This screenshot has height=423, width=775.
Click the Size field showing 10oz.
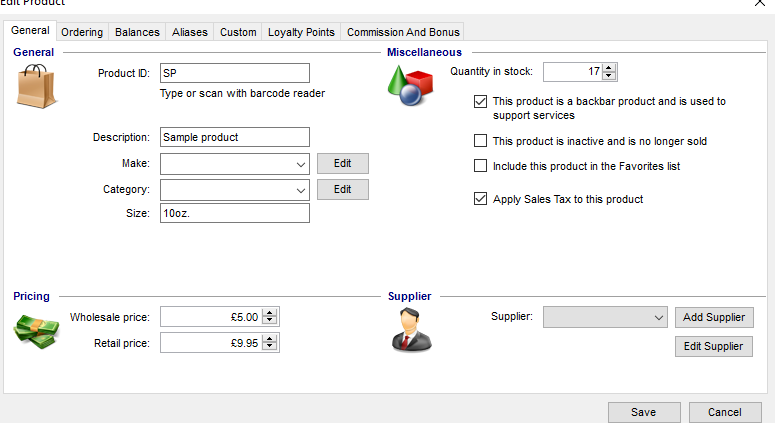[x=235, y=213]
